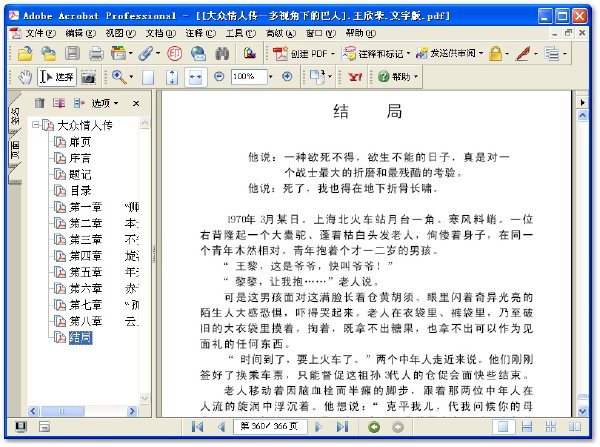
Task: Select the Hand tool
Action: click(25, 77)
